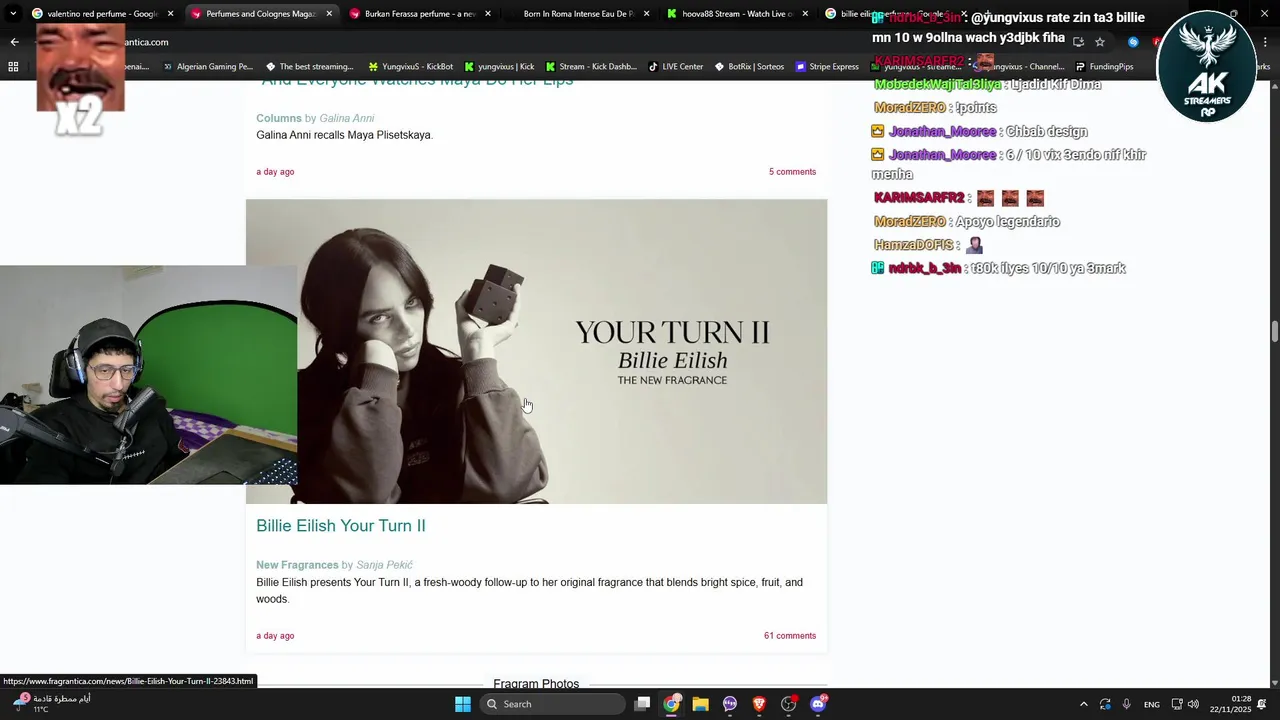Open the notifications bell icon
The width and height of the screenshot is (1280, 720).
coord(1262,704)
